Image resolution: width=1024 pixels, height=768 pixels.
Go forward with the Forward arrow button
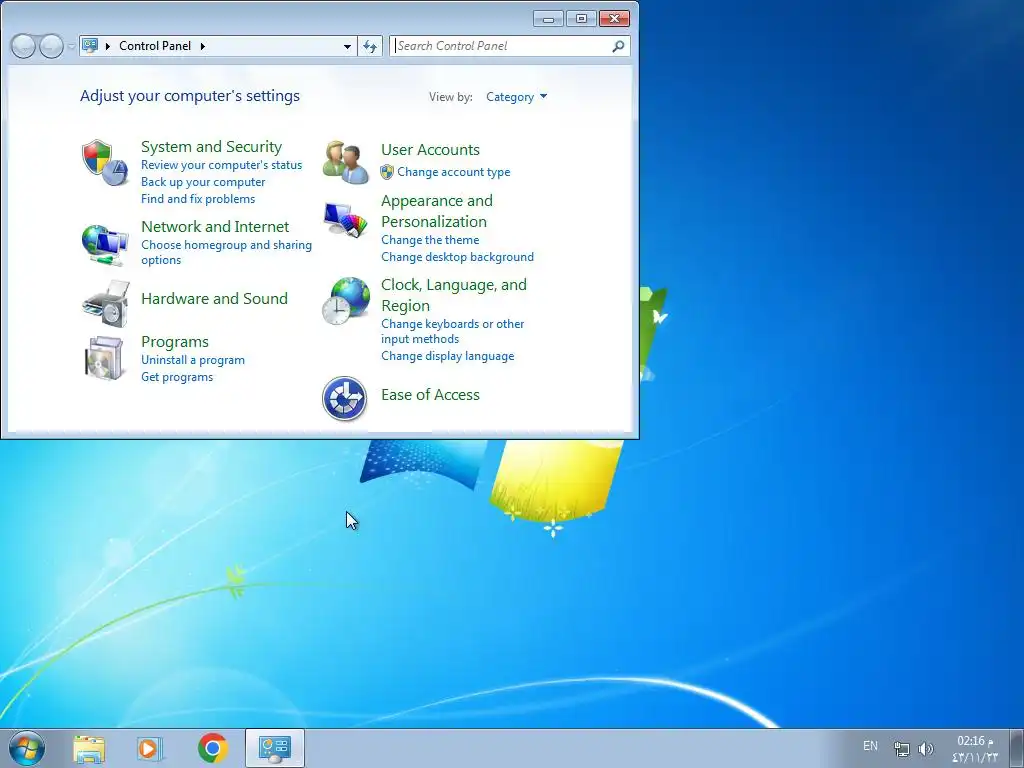(51, 46)
